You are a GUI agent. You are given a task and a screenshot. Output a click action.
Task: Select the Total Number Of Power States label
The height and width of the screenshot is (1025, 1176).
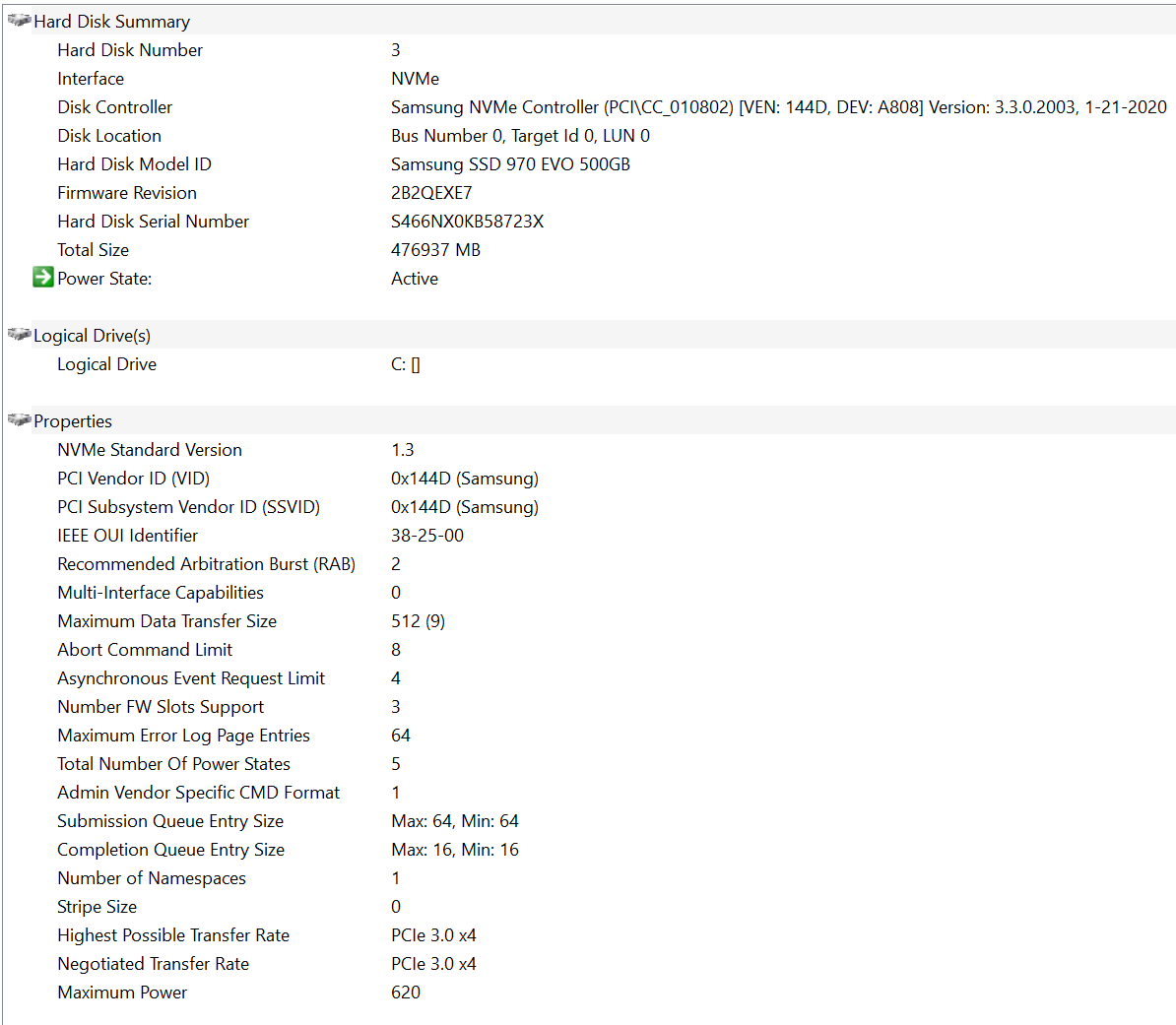click(174, 764)
